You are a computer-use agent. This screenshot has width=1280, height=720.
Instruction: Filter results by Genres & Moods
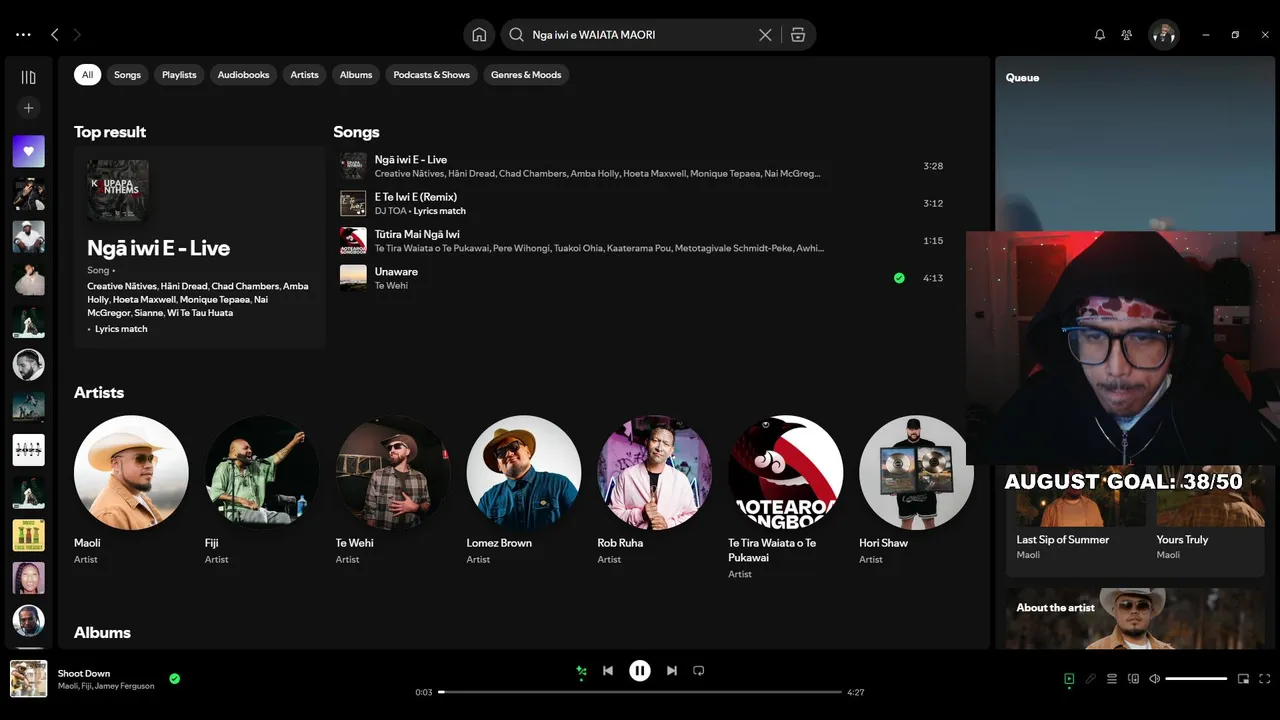click(526, 75)
